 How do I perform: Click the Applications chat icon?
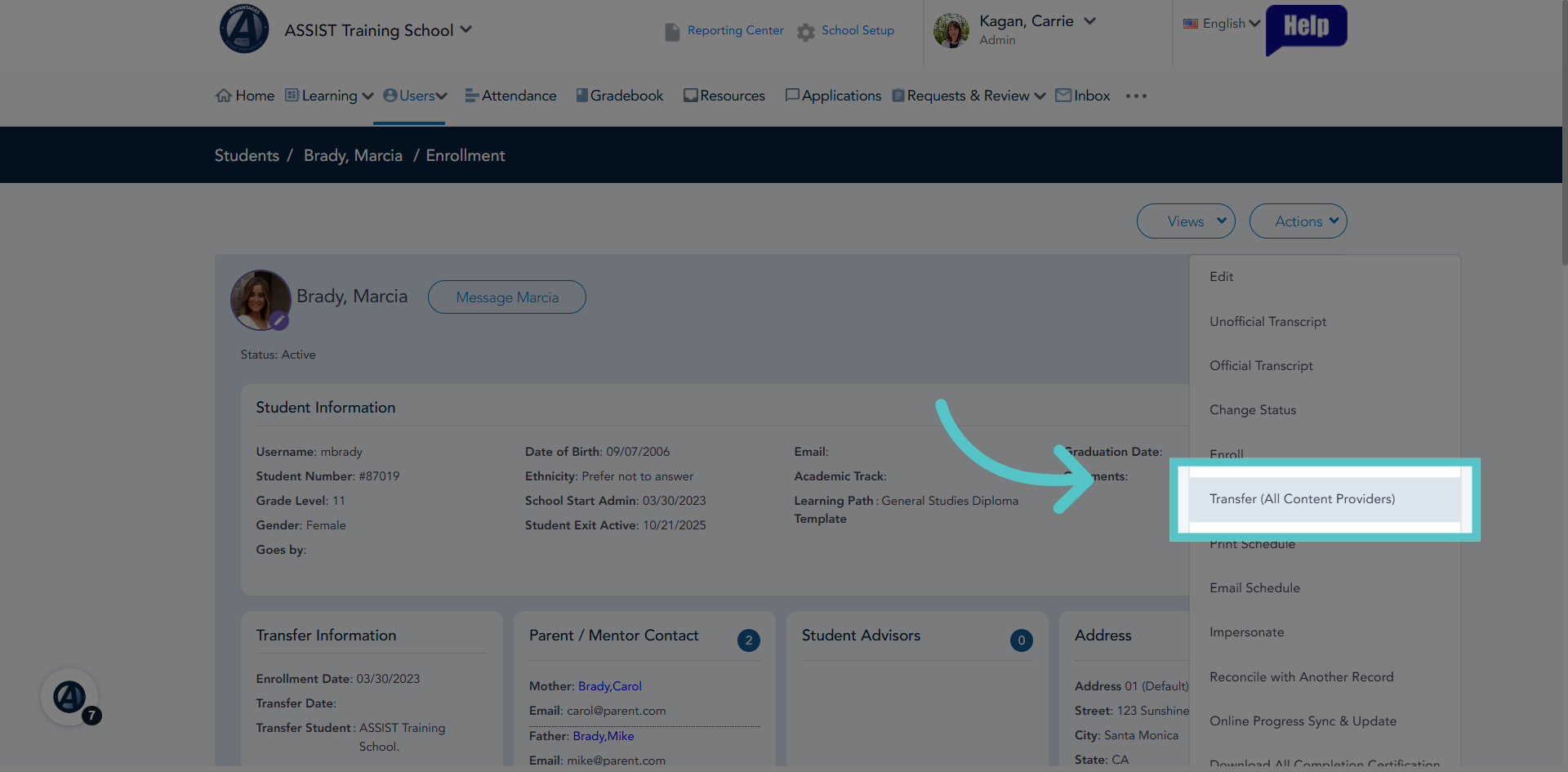pos(792,96)
